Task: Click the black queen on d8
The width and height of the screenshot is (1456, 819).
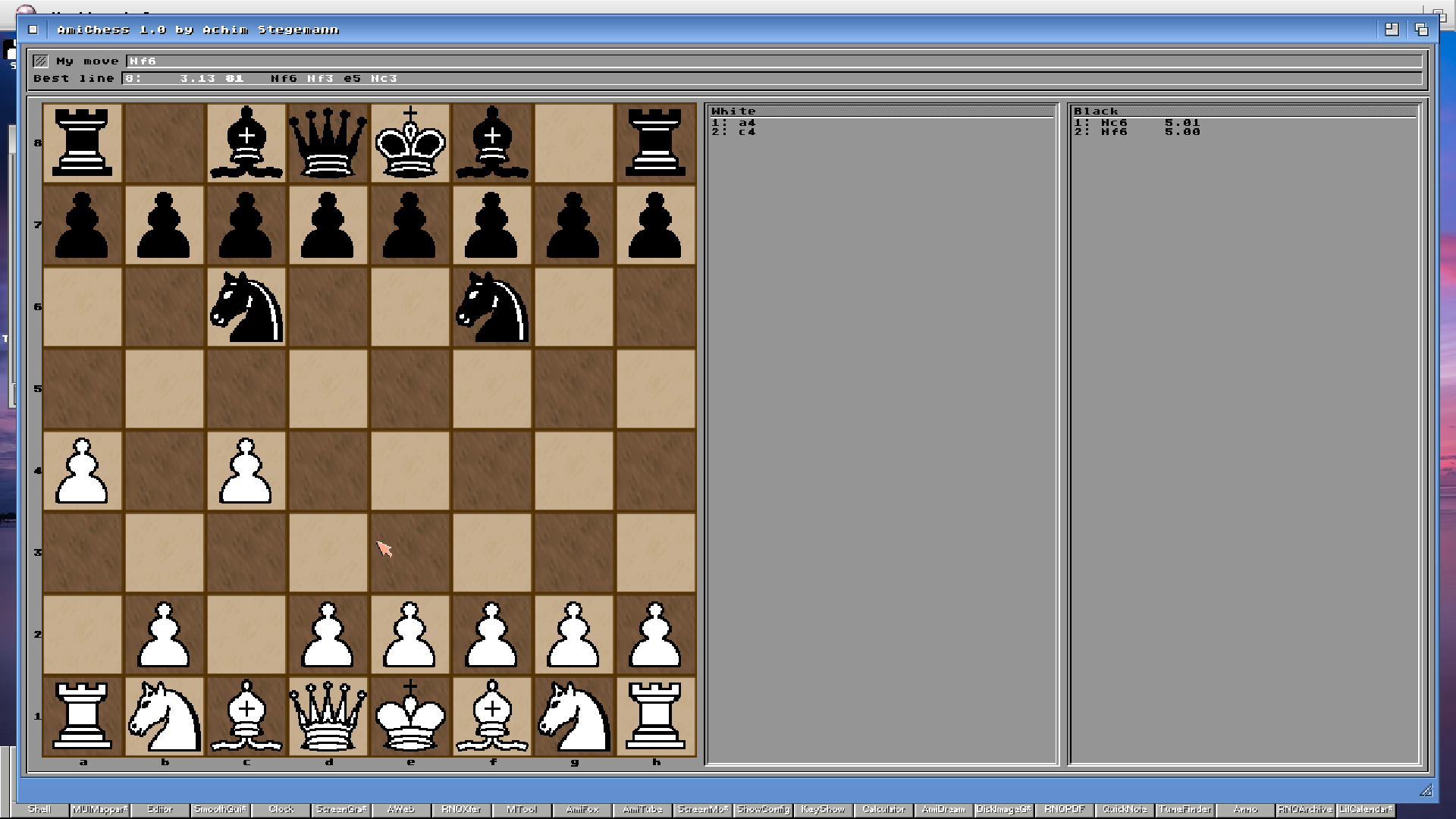Action: [328, 143]
